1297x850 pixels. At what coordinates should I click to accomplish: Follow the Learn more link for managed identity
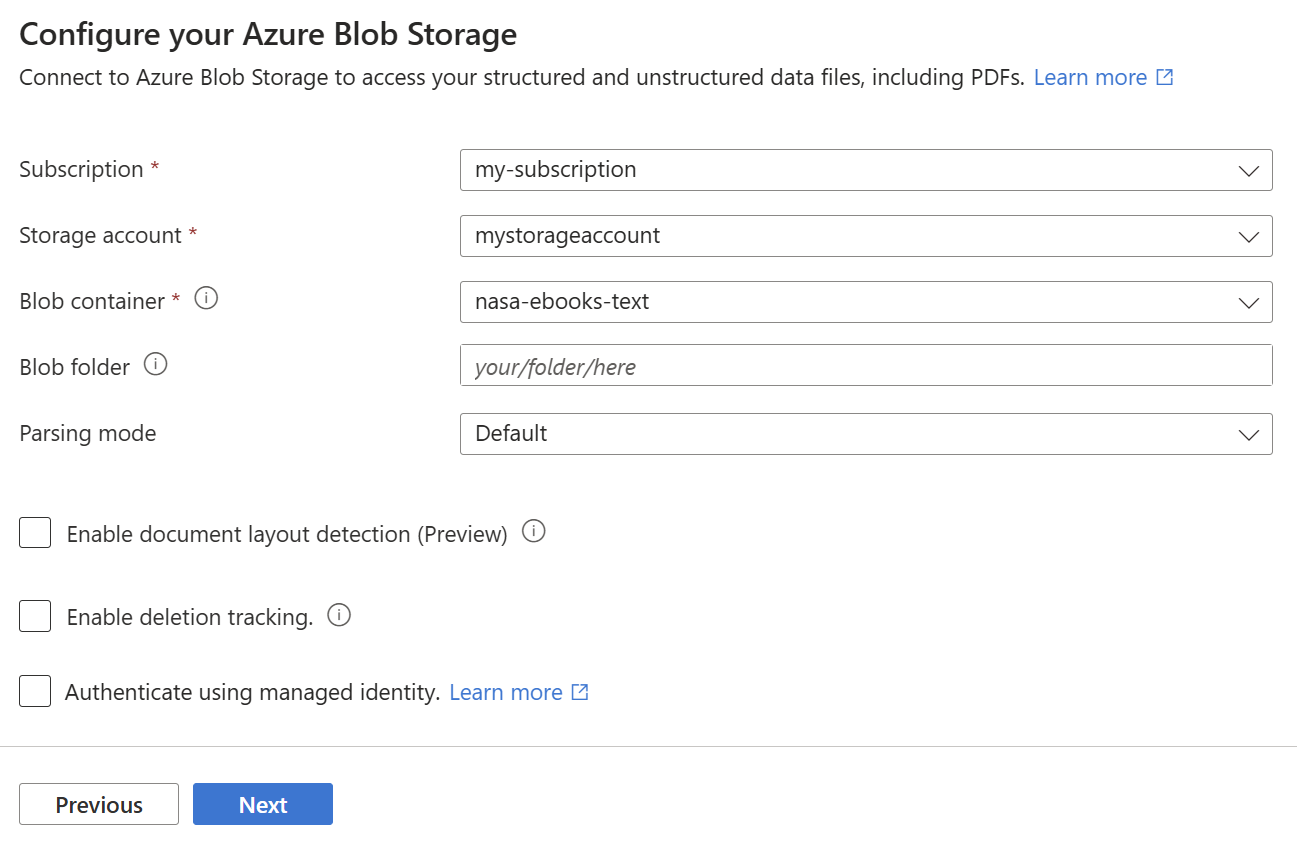tap(506, 692)
